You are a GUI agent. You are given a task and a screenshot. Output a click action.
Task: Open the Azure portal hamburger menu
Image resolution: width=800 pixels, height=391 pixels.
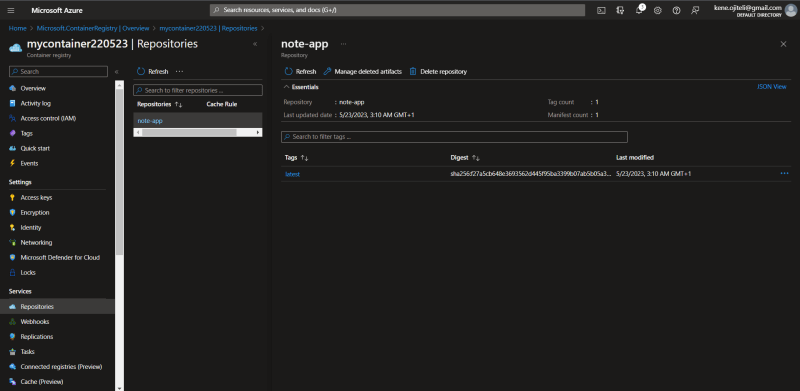point(11,10)
